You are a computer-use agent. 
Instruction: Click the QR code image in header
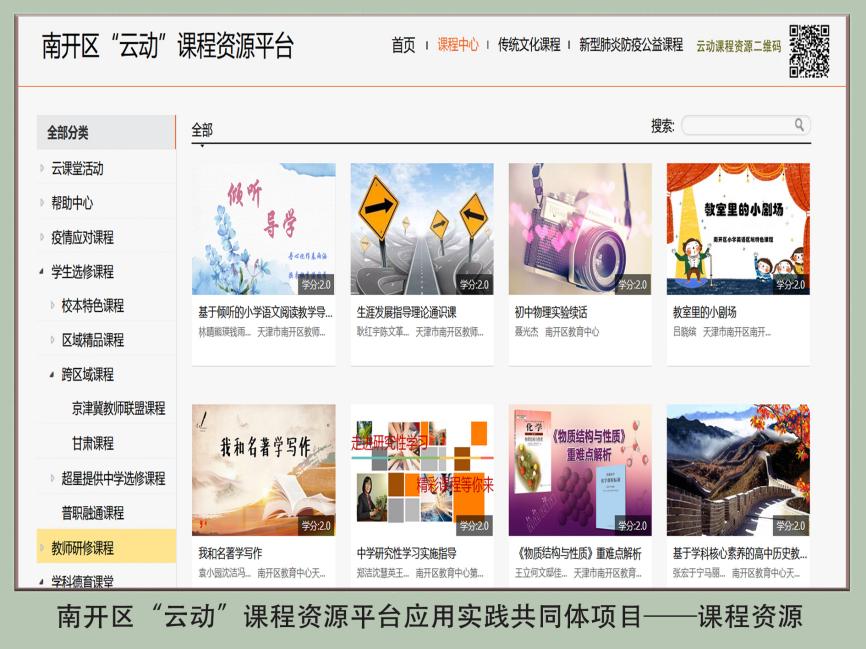809,50
